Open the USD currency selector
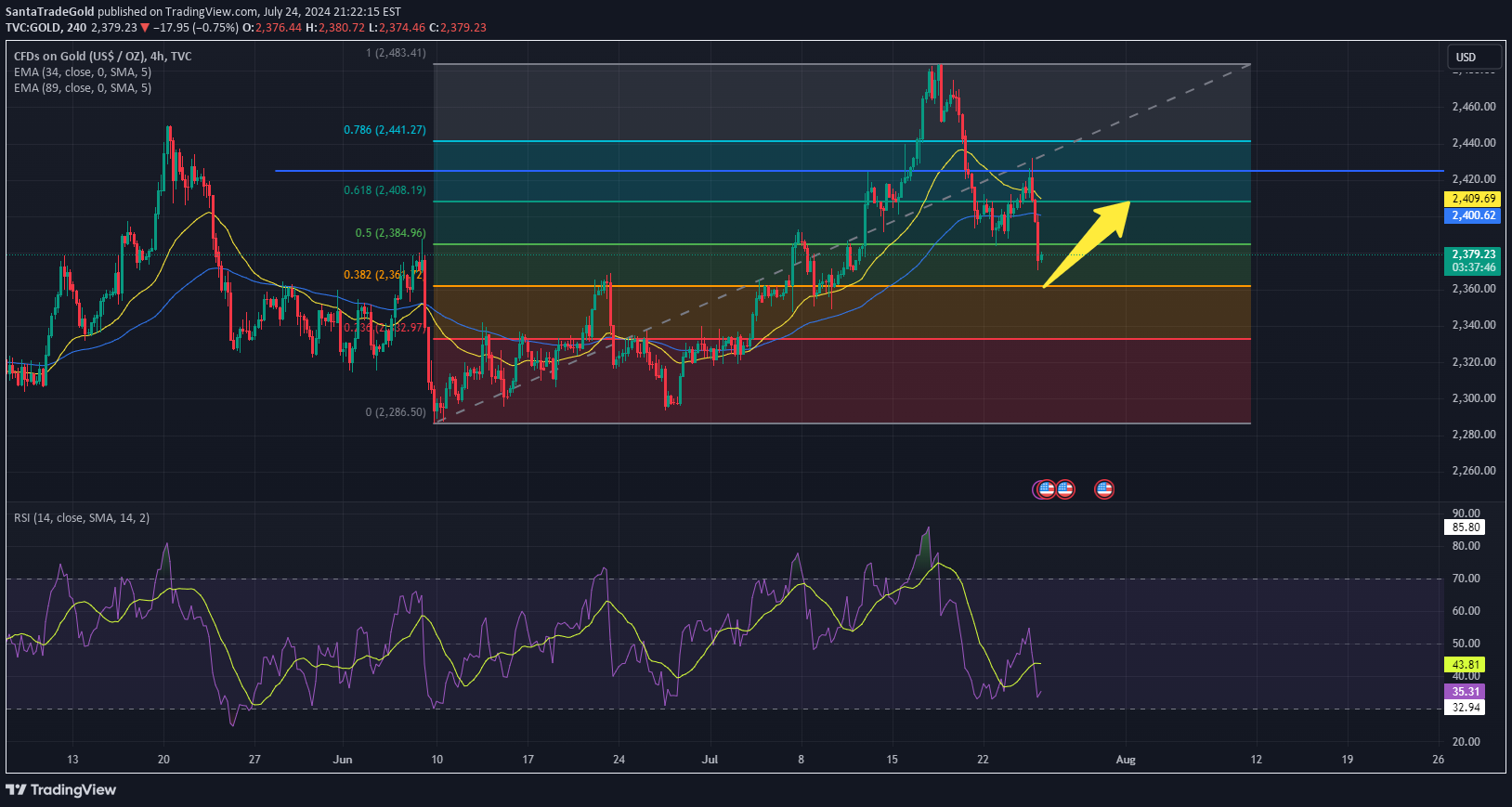The height and width of the screenshot is (807, 1512). pos(1475,57)
